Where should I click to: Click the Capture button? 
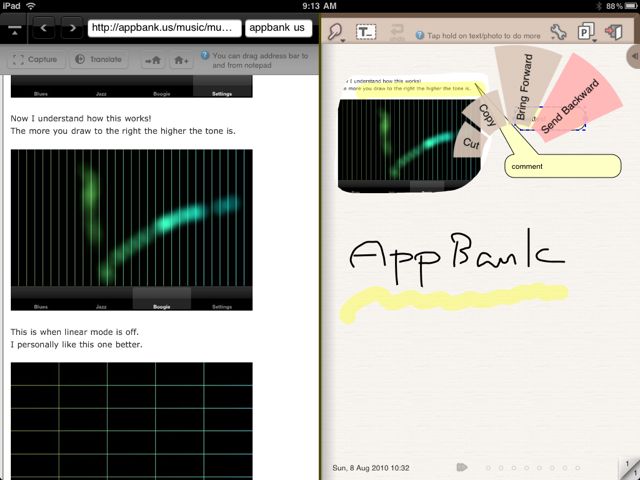(35, 60)
